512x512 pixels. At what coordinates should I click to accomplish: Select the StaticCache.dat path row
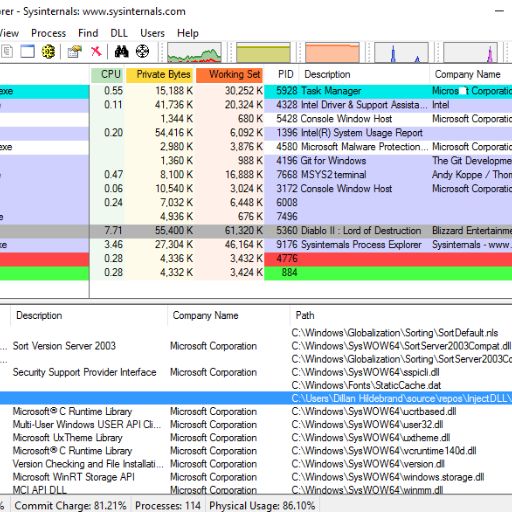(x=256, y=385)
